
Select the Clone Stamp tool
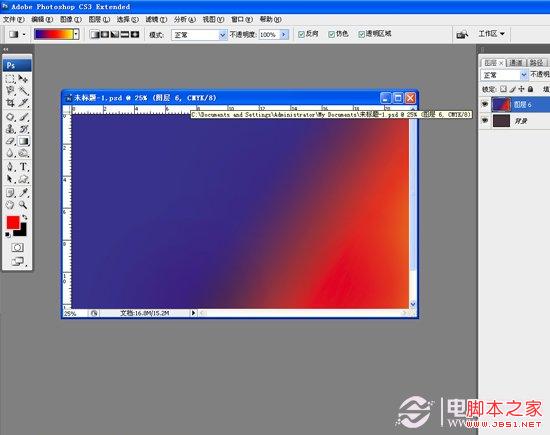[x=10, y=129]
